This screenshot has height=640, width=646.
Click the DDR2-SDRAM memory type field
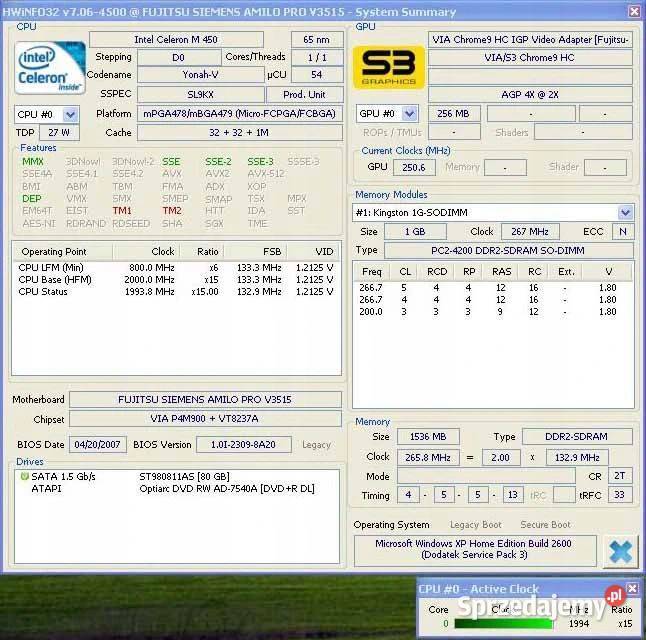click(577, 436)
